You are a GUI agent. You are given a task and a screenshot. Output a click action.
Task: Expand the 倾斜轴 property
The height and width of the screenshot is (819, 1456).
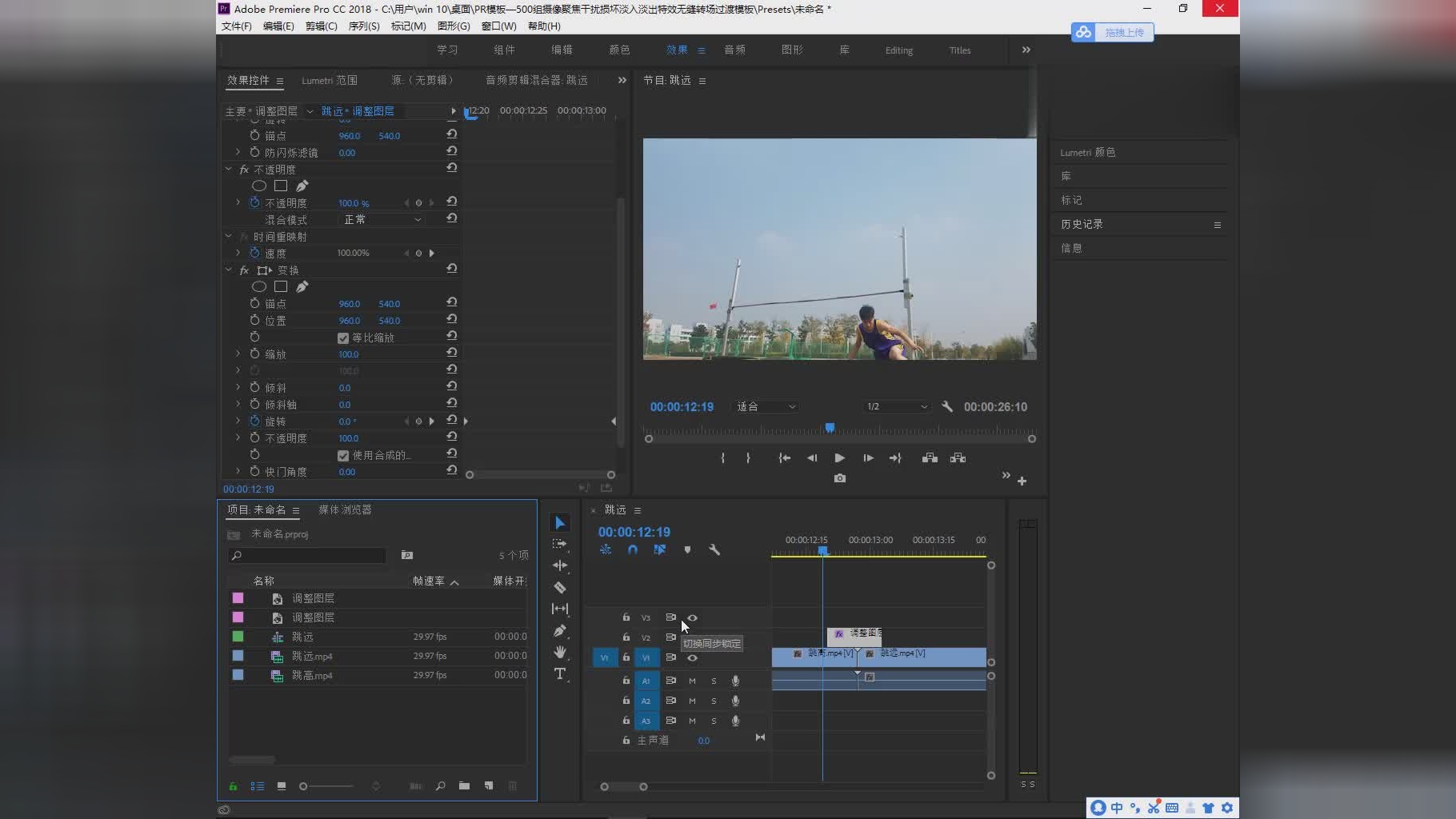(238, 404)
